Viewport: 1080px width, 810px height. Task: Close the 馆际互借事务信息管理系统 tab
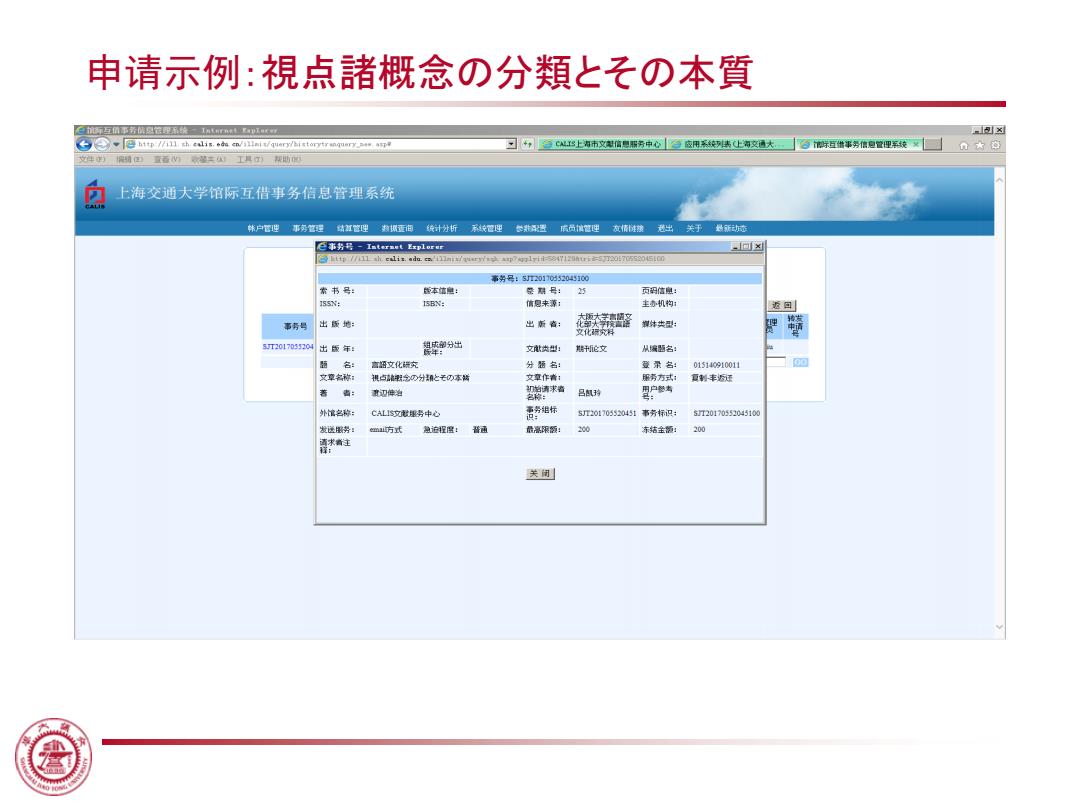916,144
